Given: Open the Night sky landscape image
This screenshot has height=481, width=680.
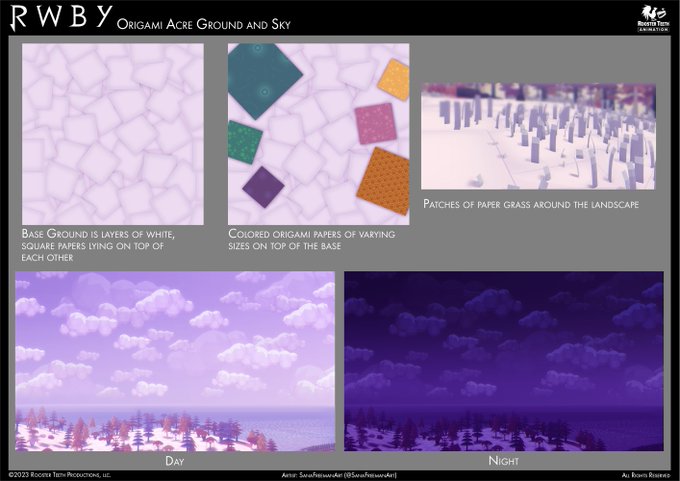Looking at the screenshot, I should click(x=503, y=361).
